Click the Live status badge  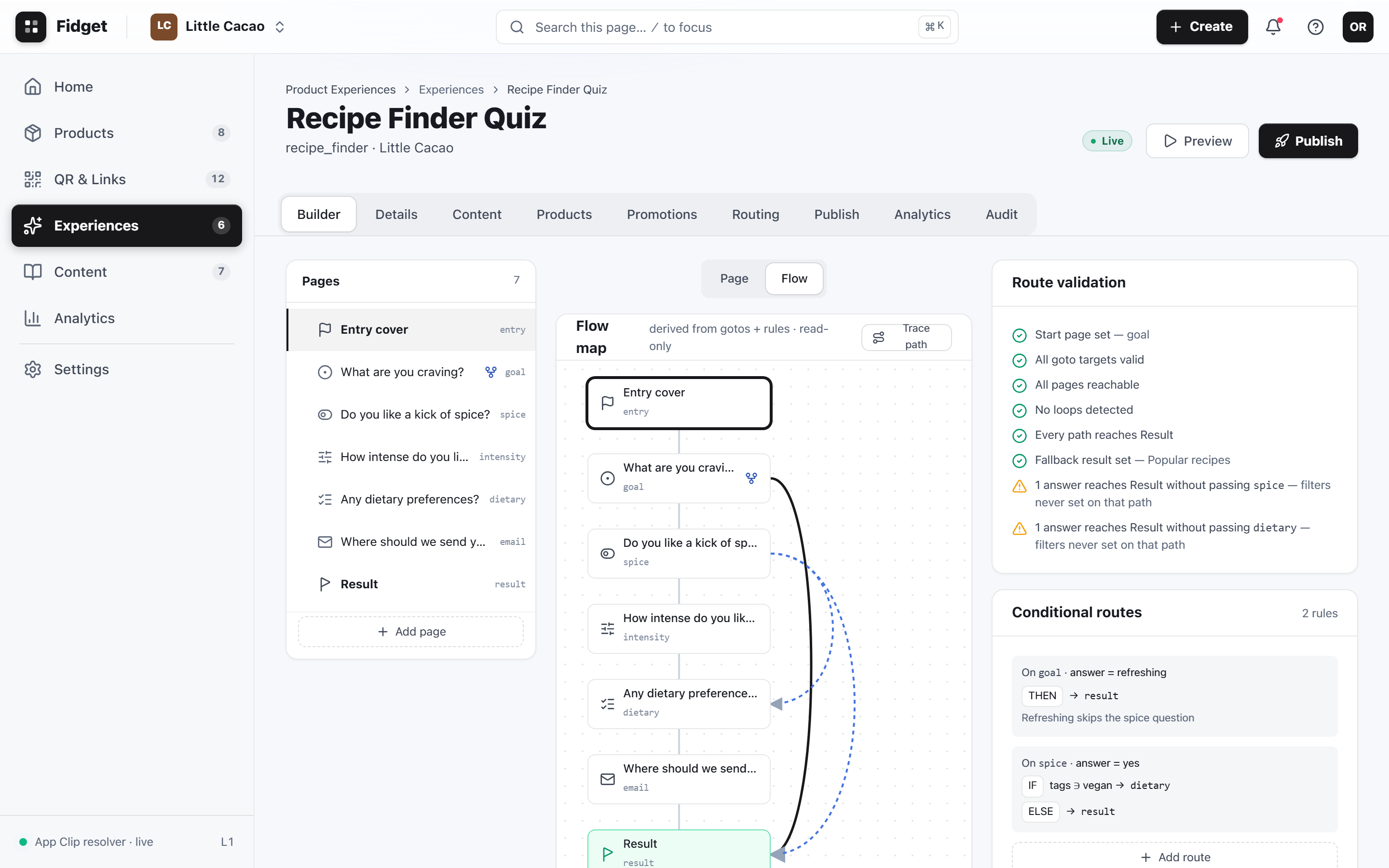point(1106,141)
